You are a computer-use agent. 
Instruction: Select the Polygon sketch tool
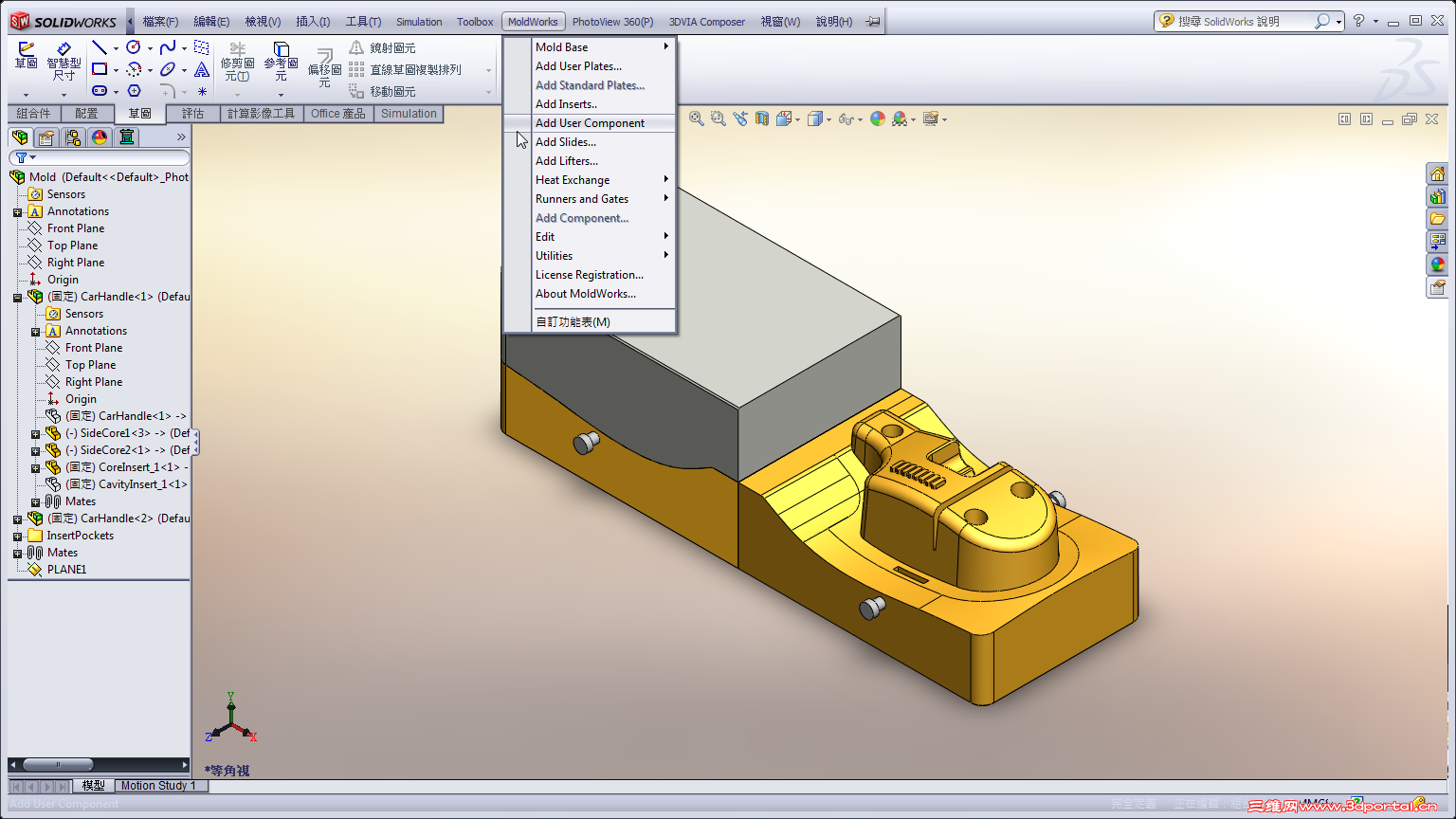(134, 91)
